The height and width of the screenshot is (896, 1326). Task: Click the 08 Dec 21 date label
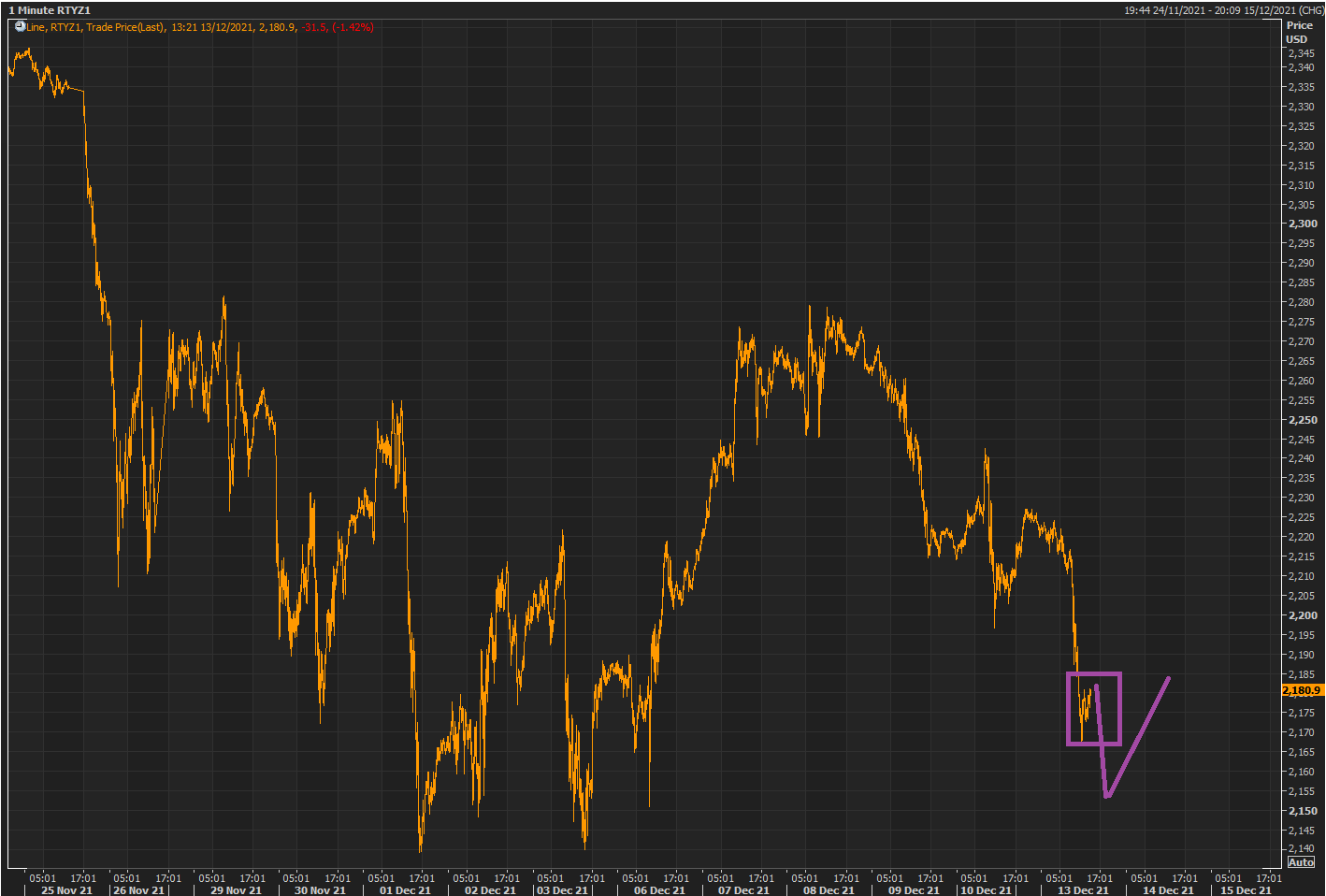pyautogui.click(x=829, y=890)
